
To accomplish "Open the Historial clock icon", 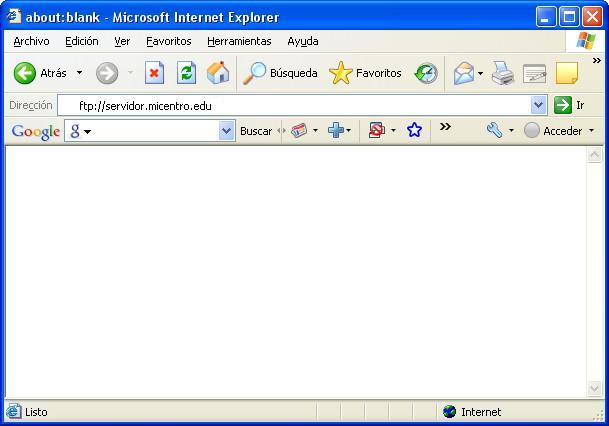I will (426, 73).
